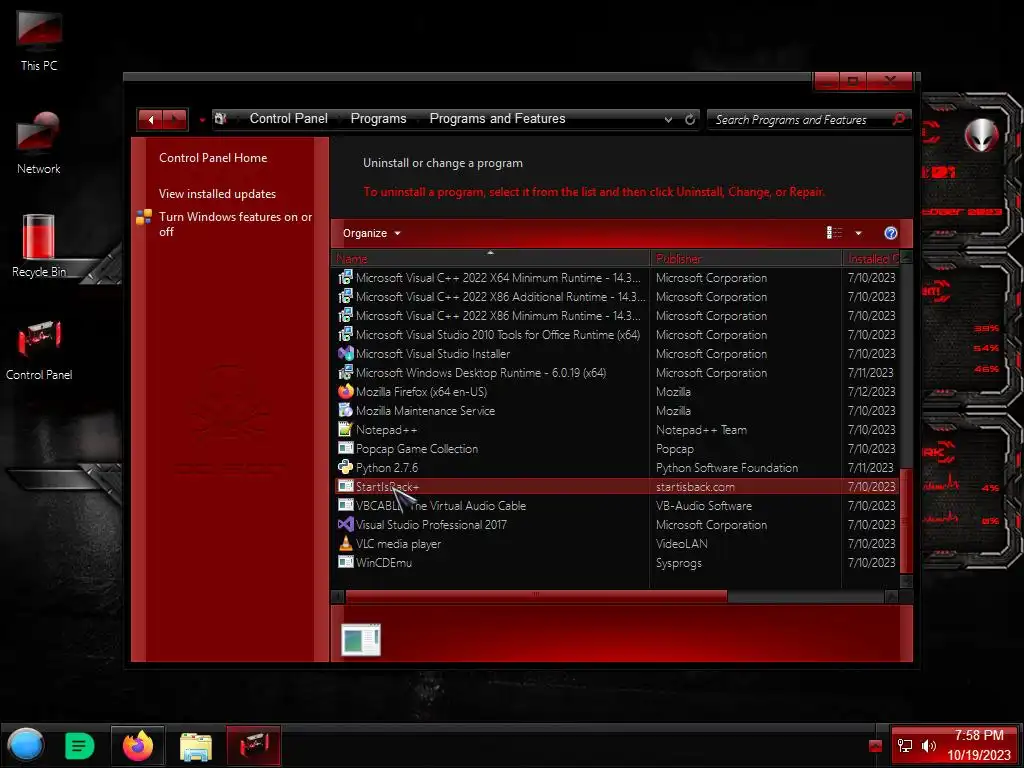Launch Firefox from the taskbar
1024x768 pixels.
click(x=138, y=746)
